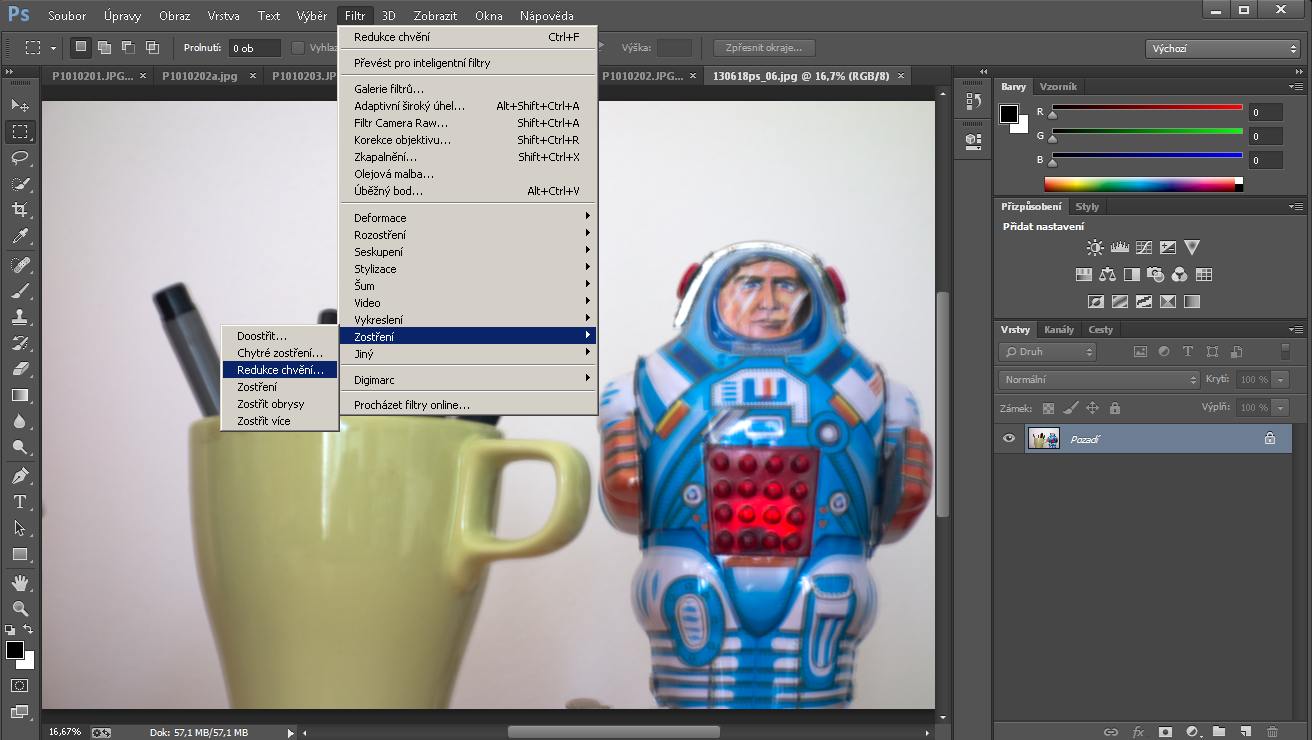1312x740 pixels.
Task: Expand the Druh layer filter dropdown
Action: (1047, 352)
